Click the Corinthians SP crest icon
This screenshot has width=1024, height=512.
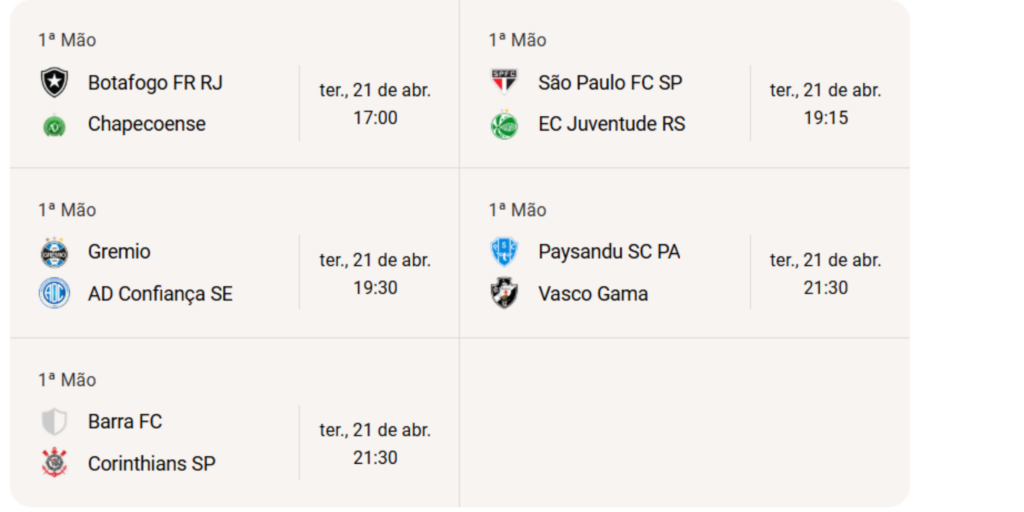(x=54, y=463)
